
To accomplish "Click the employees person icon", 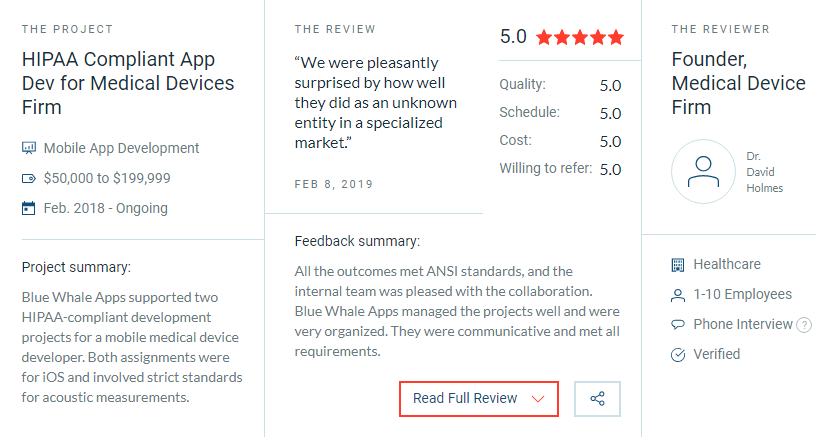I will 678,295.
